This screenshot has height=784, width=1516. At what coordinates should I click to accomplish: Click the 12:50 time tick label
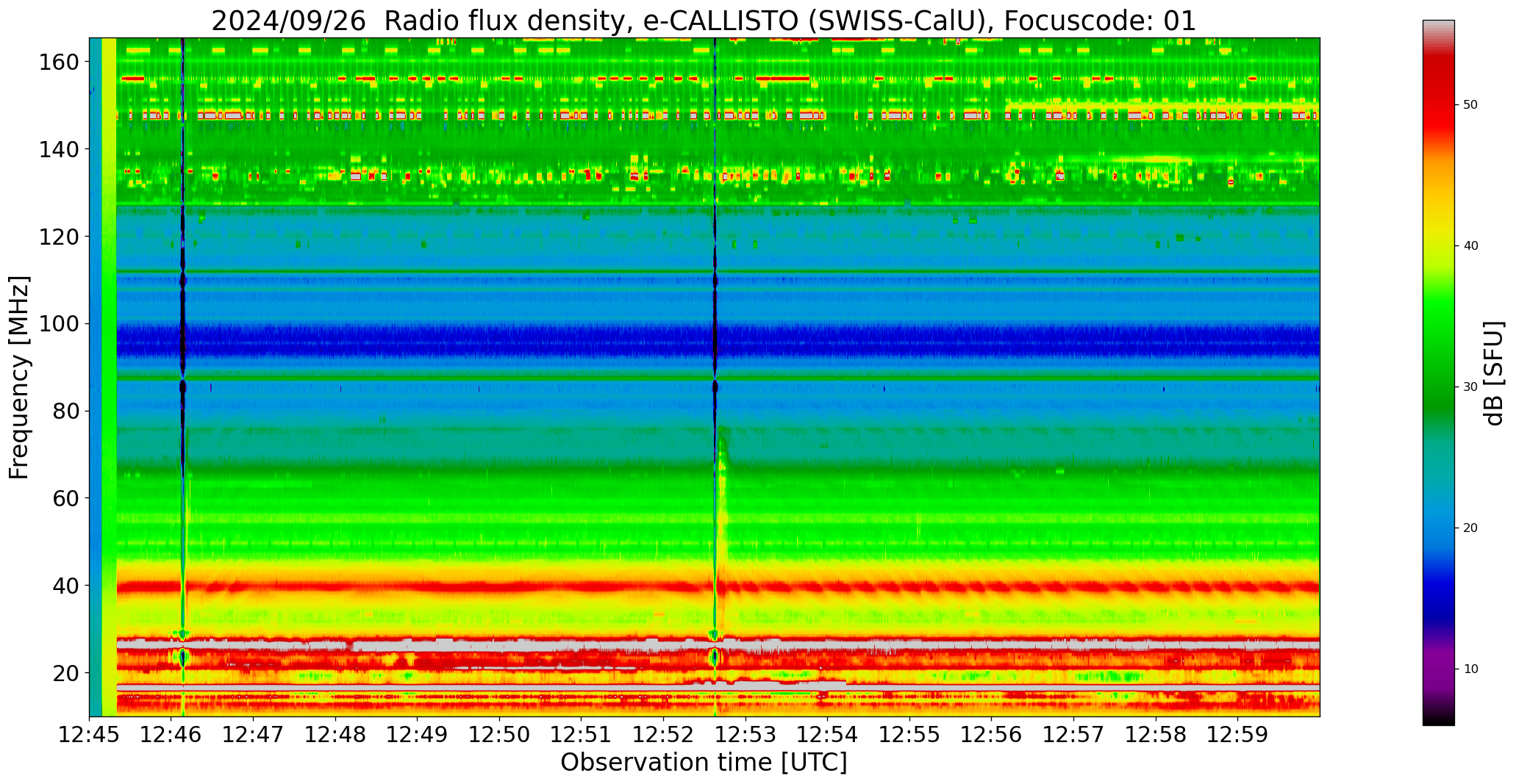[x=500, y=735]
